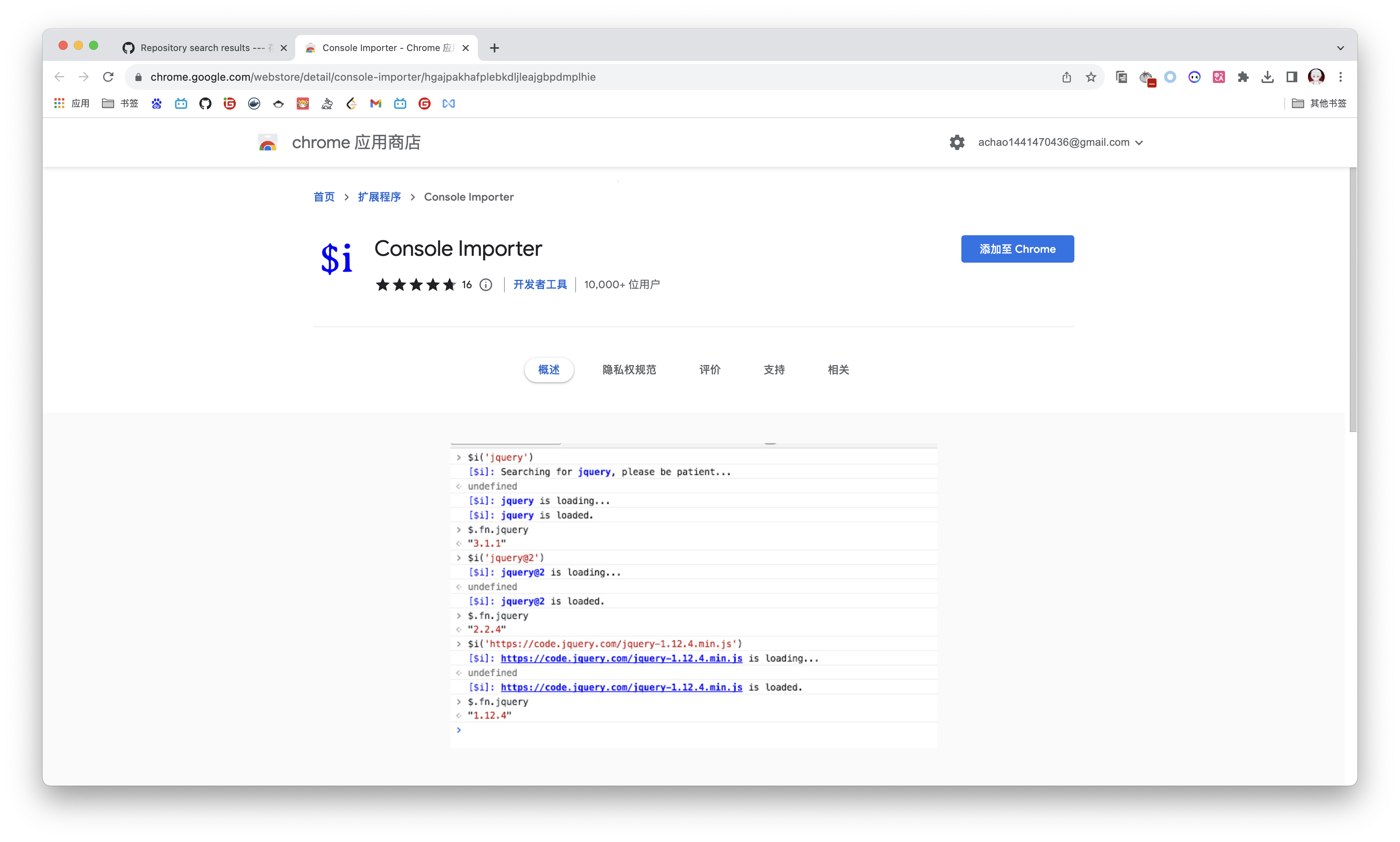Viewport: 1400px width, 842px height.
Task: Open the 开发者工具 category link
Action: (x=540, y=285)
